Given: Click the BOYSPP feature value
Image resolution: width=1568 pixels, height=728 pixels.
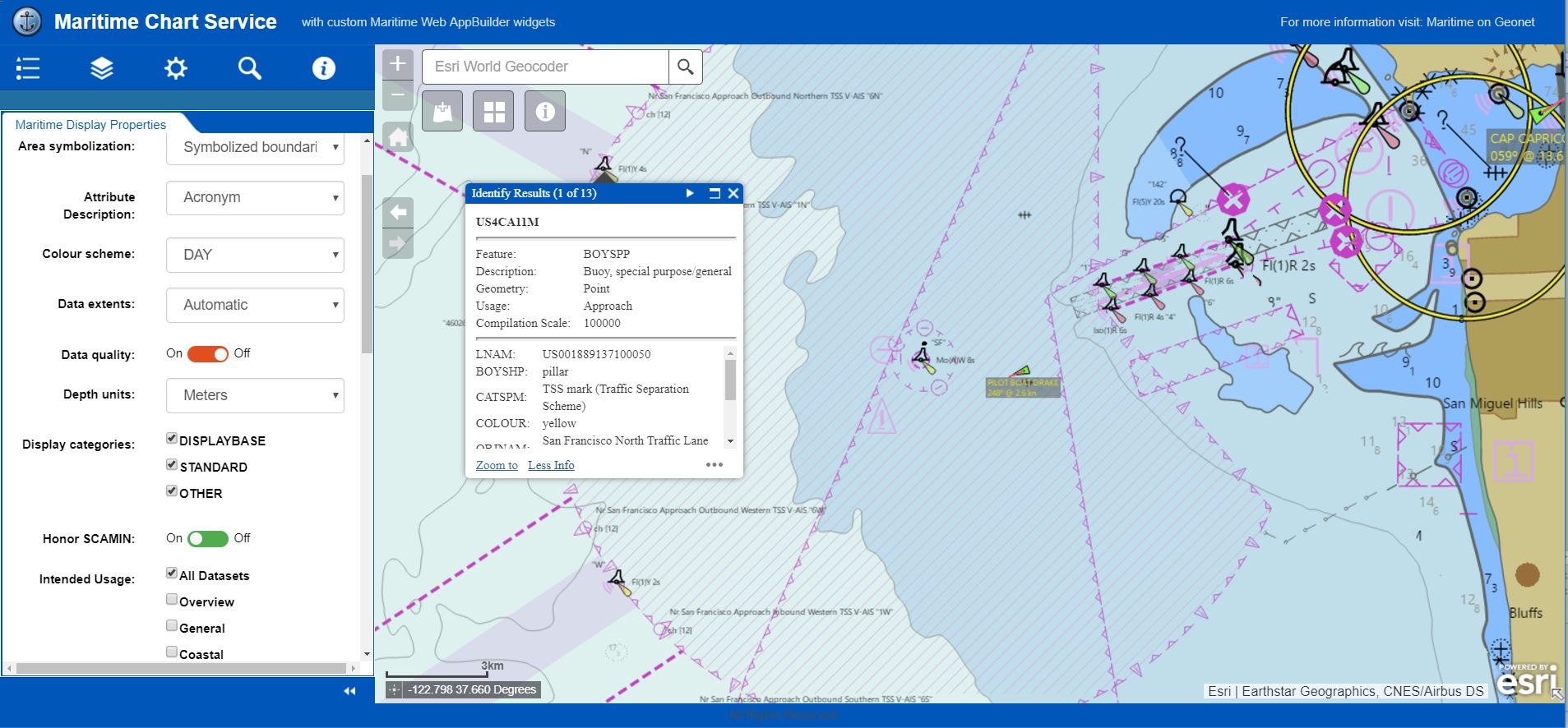Looking at the screenshot, I should pyautogui.click(x=607, y=254).
